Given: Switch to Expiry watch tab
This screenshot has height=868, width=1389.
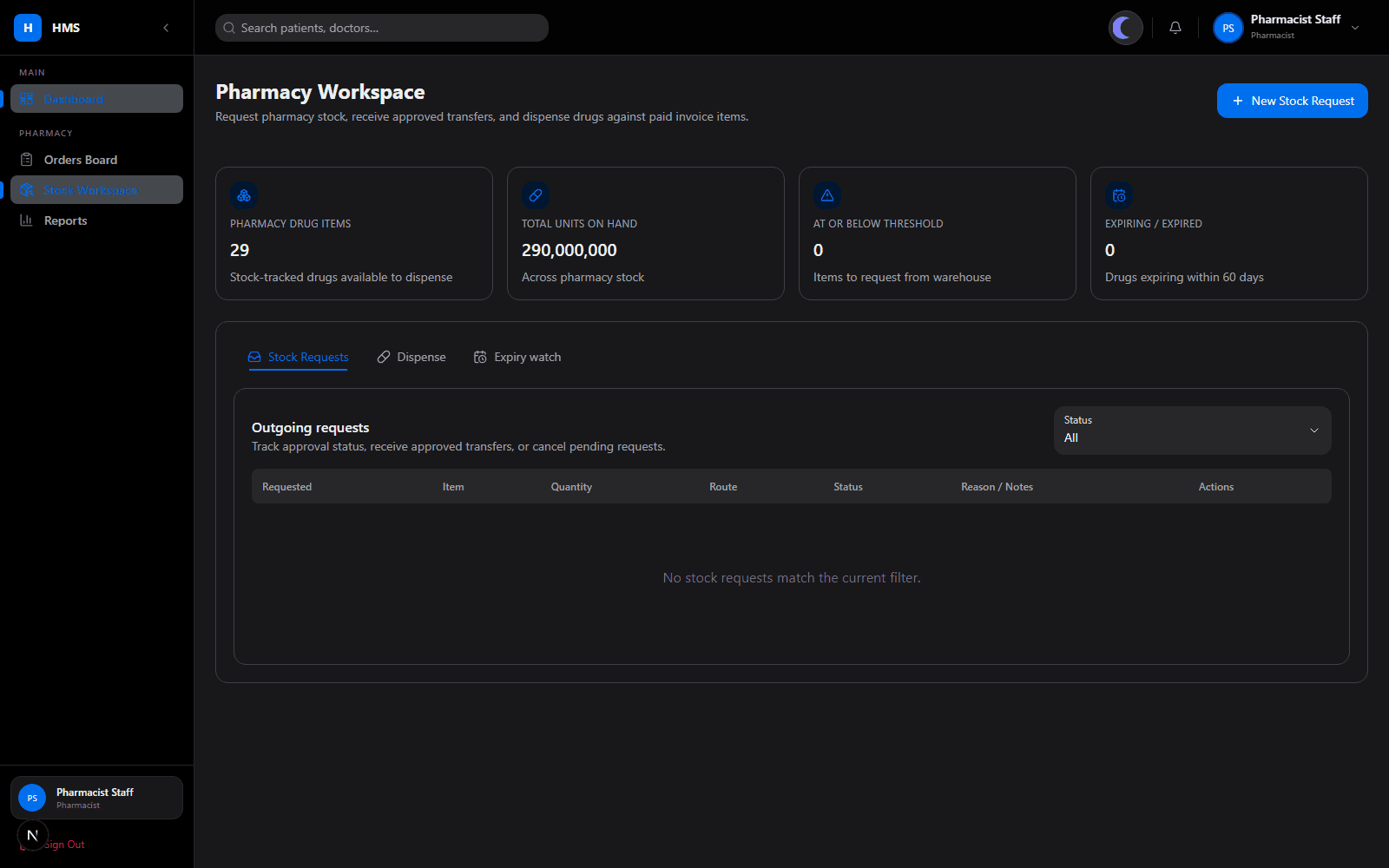Looking at the screenshot, I should click(517, 357).
